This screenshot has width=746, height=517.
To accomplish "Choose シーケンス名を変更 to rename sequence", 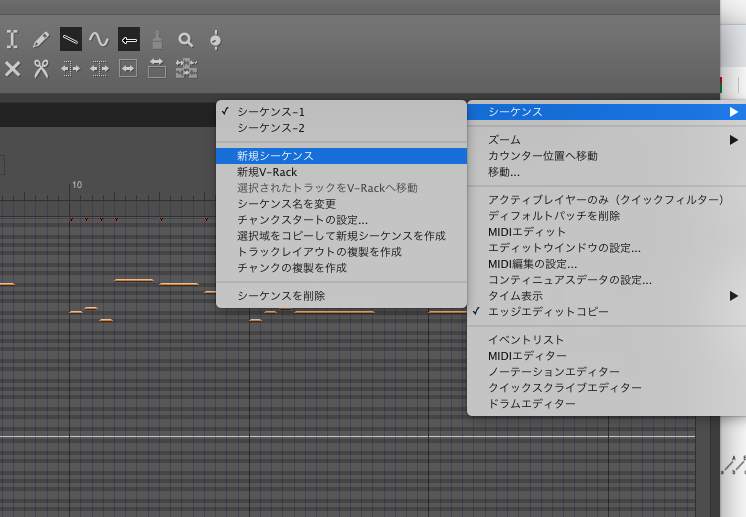I will click(x=341, y=204).
